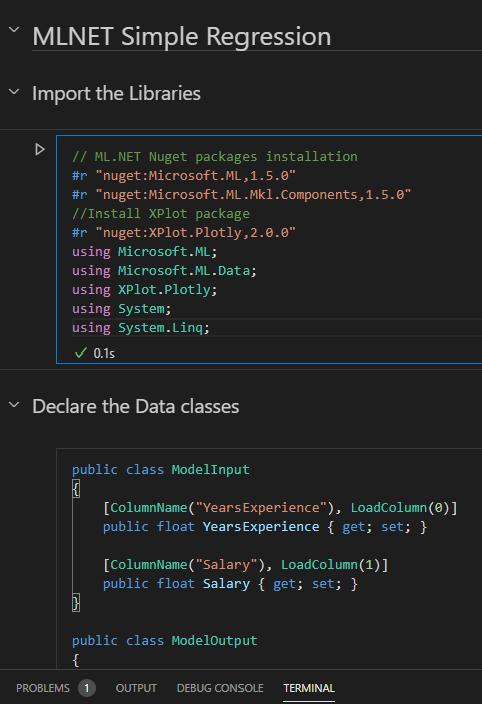Click the Salary property line
Viewport: 482px width, 704px height.
click(230, 584)
